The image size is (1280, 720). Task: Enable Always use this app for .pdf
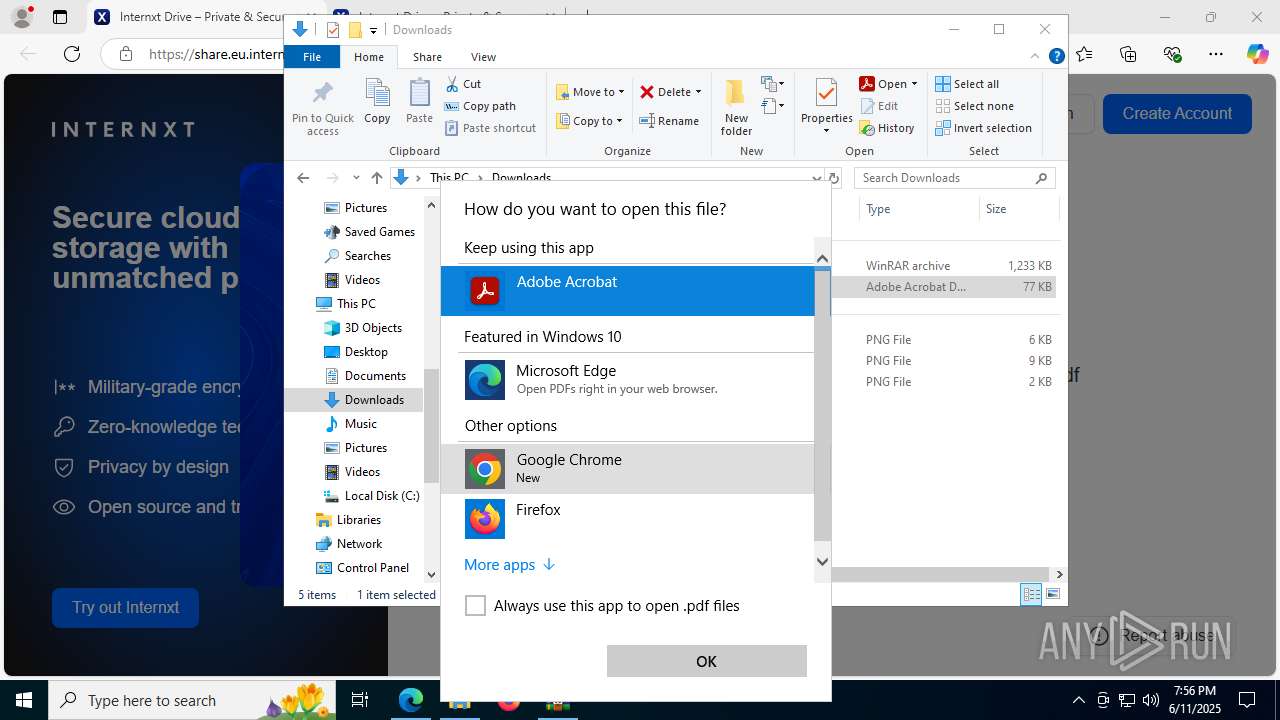(x=476, y=606)
